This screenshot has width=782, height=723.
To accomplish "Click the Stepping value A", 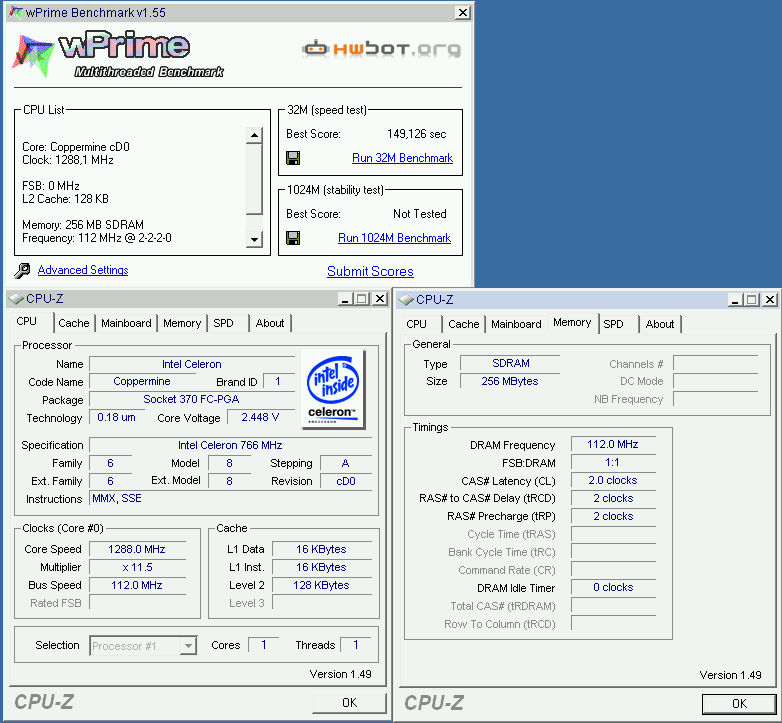I will 346,463.
